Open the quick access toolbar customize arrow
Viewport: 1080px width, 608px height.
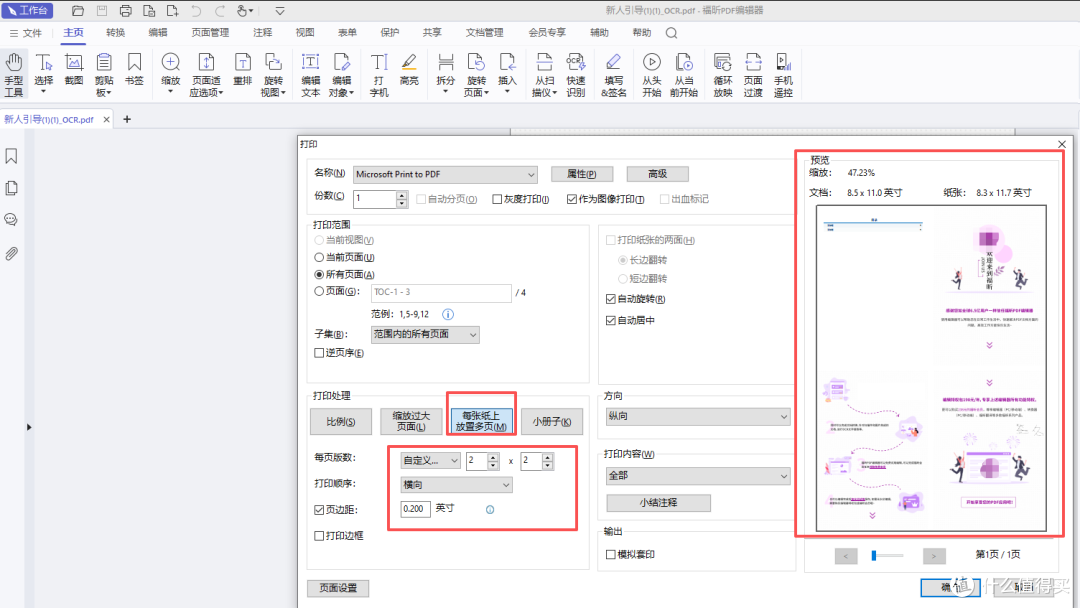click(x=280, y=10)
